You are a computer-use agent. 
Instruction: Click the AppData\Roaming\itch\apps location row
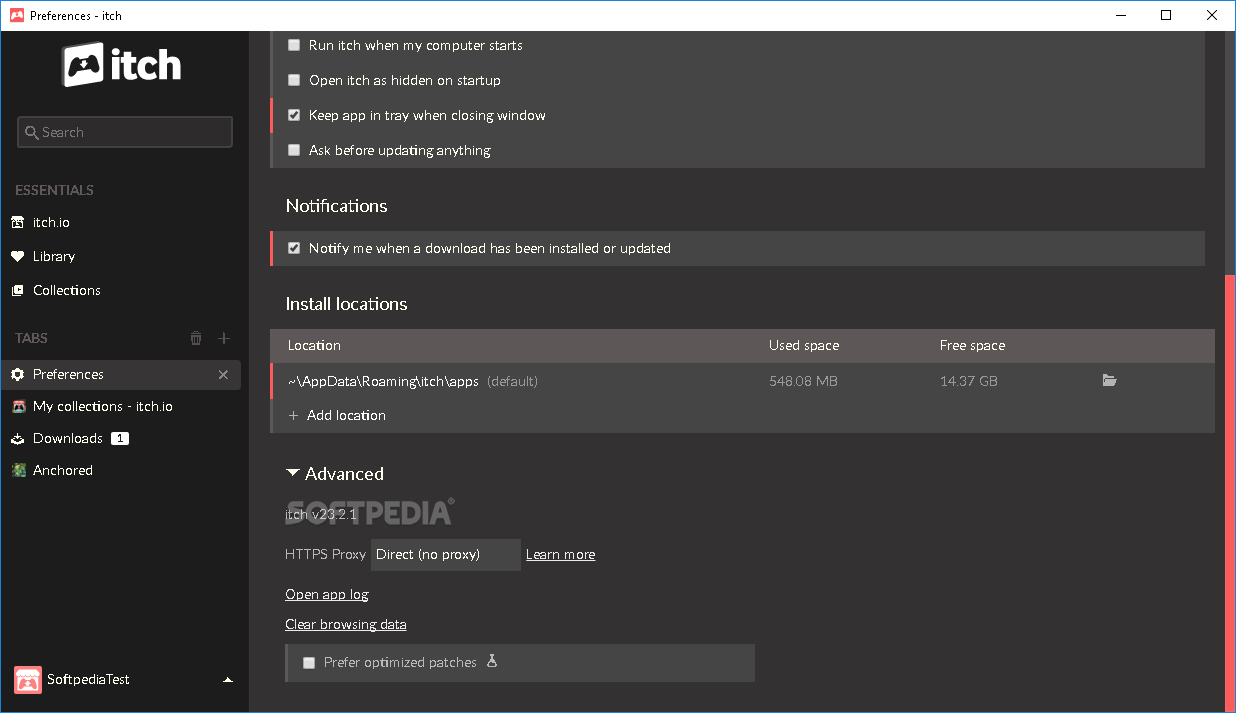[742, 381]
